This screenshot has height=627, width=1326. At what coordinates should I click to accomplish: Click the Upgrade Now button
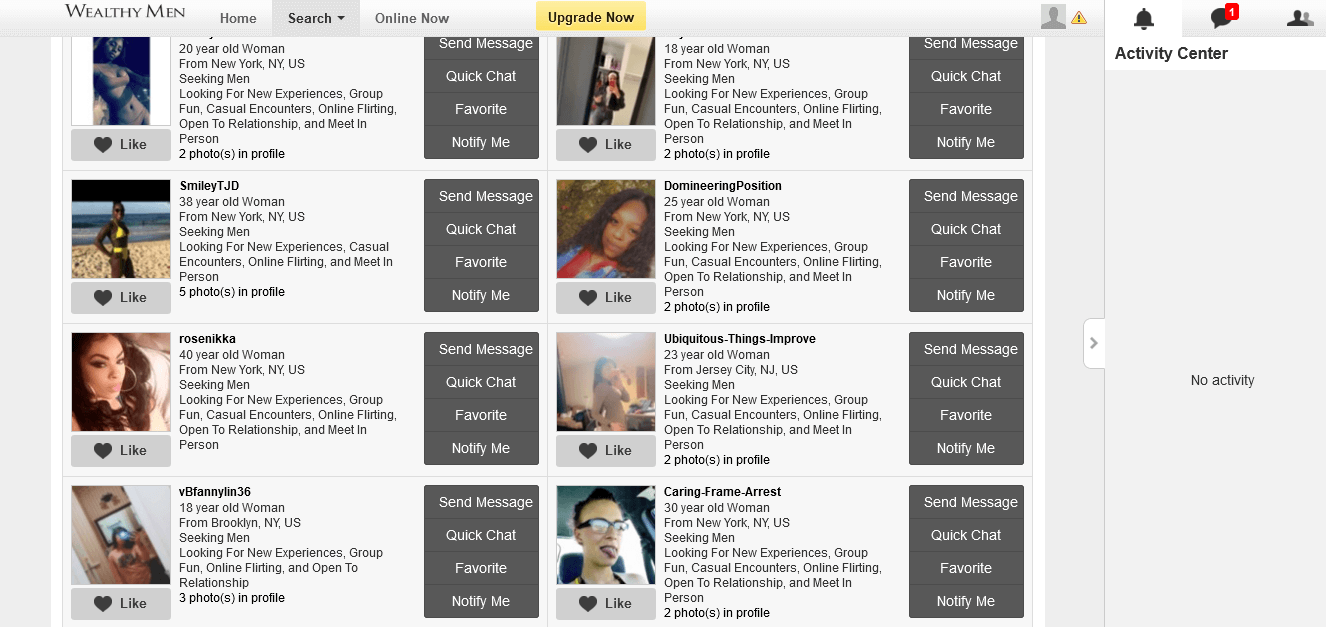click(591, 17)
